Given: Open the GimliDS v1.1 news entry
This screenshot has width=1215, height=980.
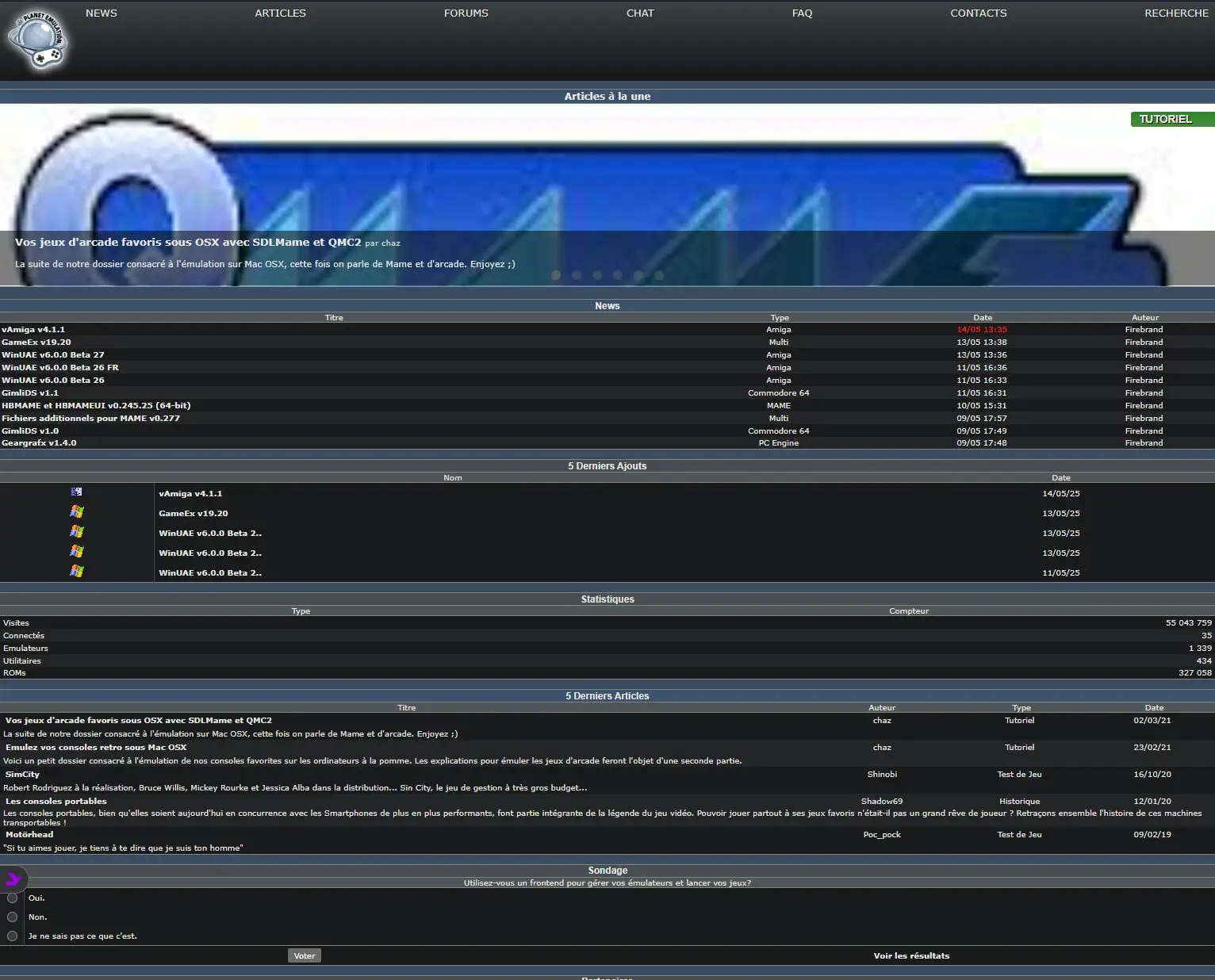Looking at the screenshot, I should click(x=30, y=392).
